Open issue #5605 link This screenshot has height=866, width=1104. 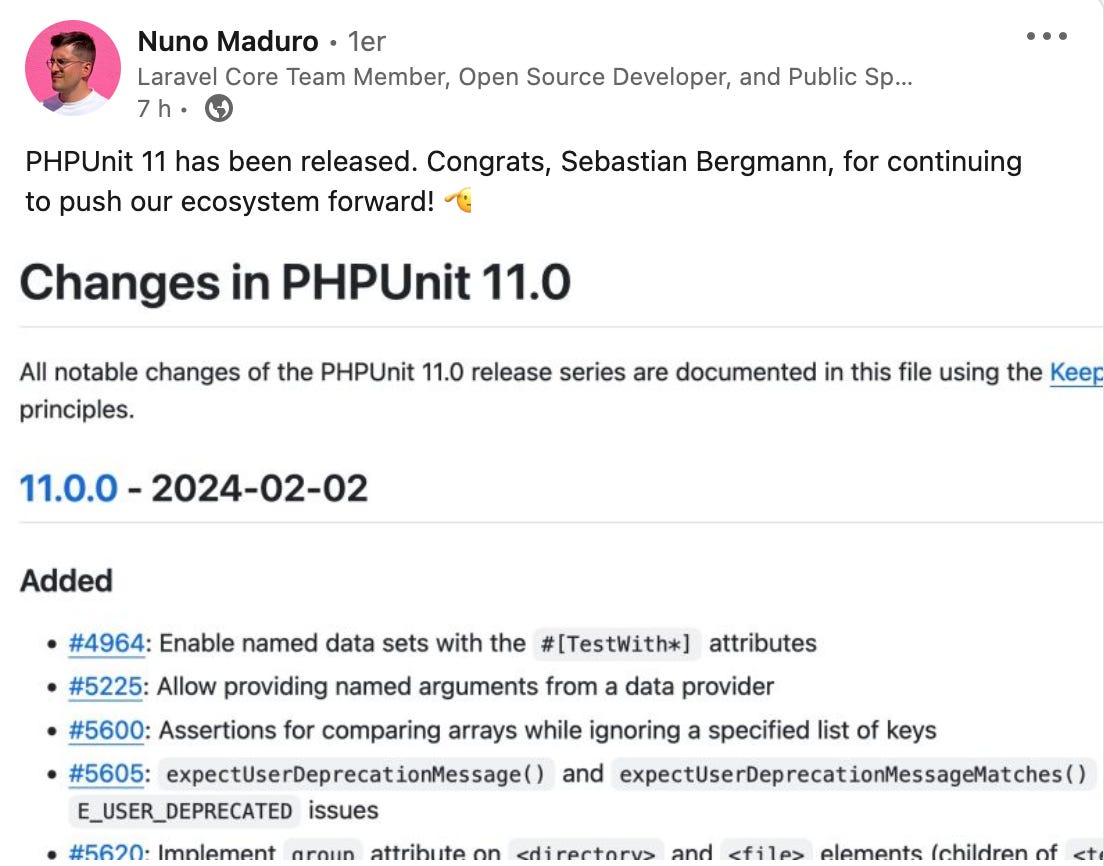(x=106, y=774)
